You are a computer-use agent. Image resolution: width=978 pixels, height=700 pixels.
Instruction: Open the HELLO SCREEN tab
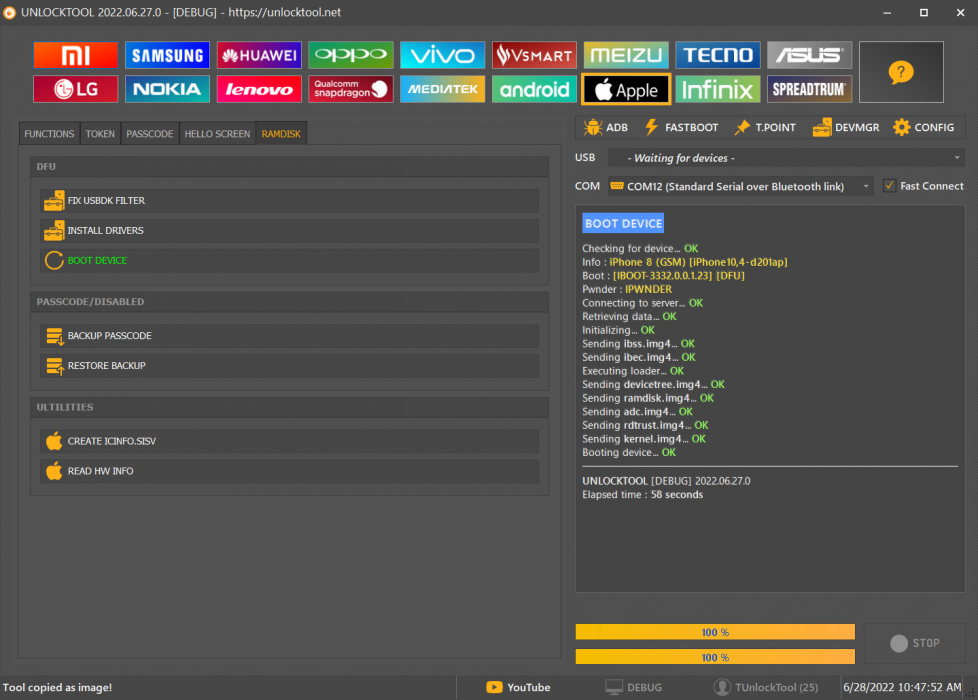tap(217, 134)
